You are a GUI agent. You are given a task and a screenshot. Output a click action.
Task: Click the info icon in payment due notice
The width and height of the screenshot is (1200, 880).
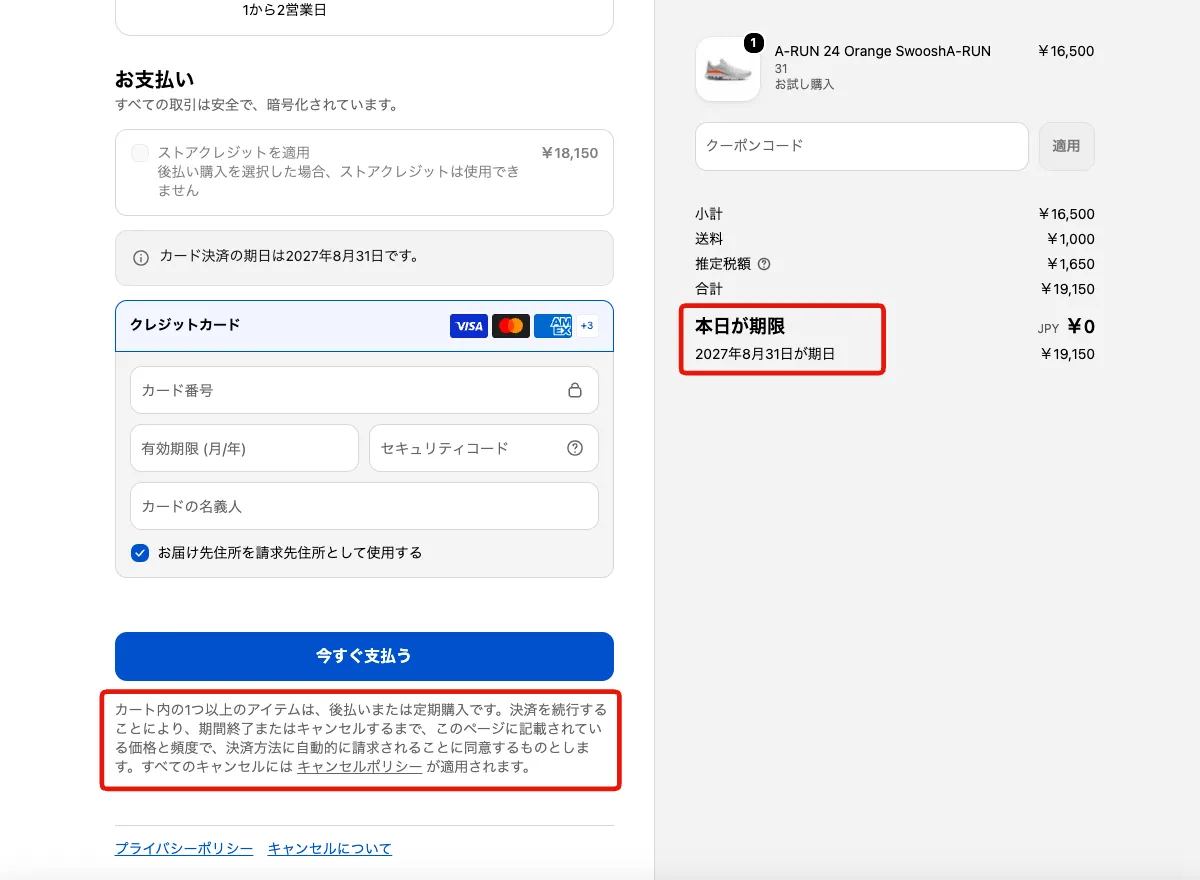point(141,258)
